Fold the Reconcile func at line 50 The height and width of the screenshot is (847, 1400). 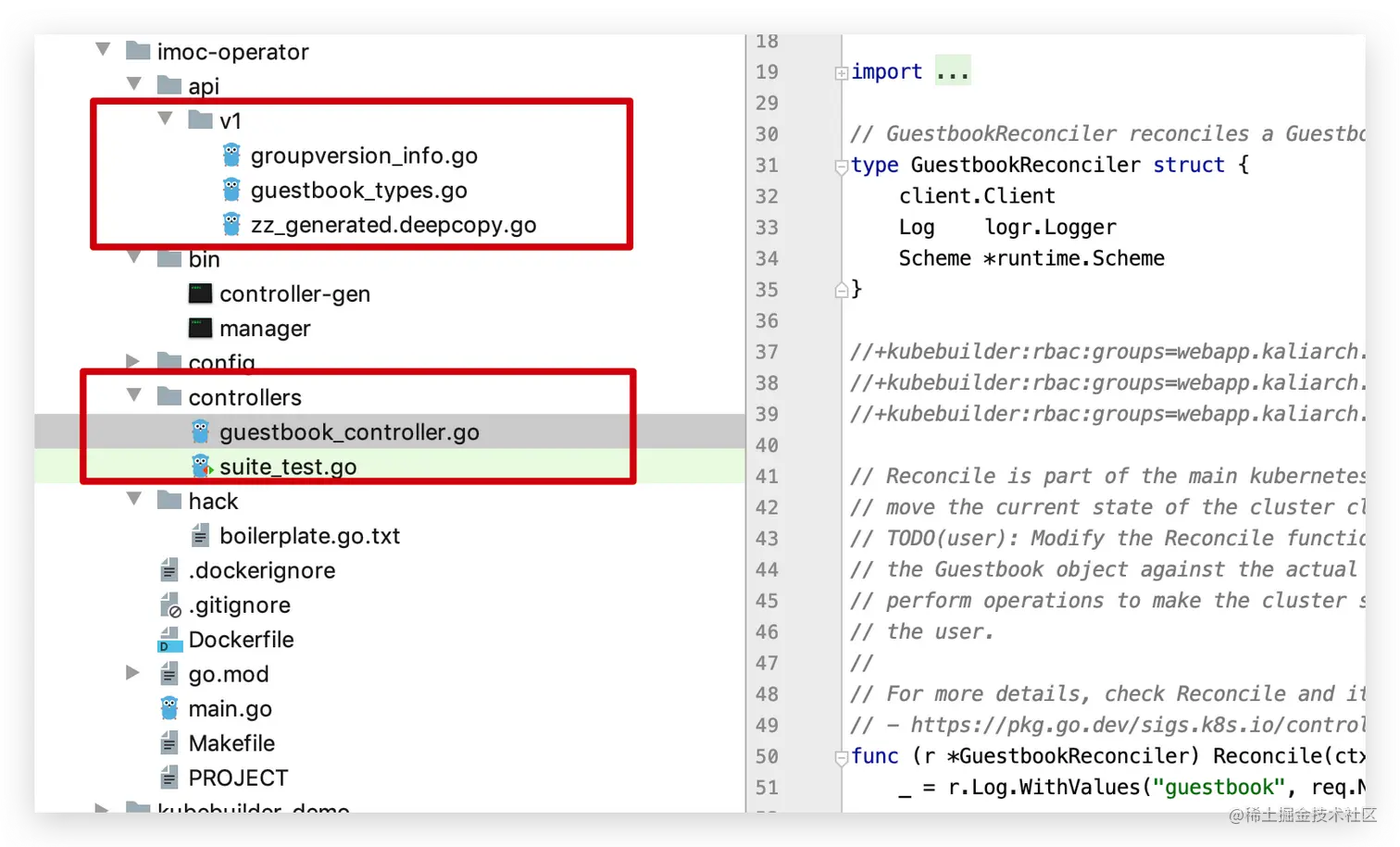[842, 758]
